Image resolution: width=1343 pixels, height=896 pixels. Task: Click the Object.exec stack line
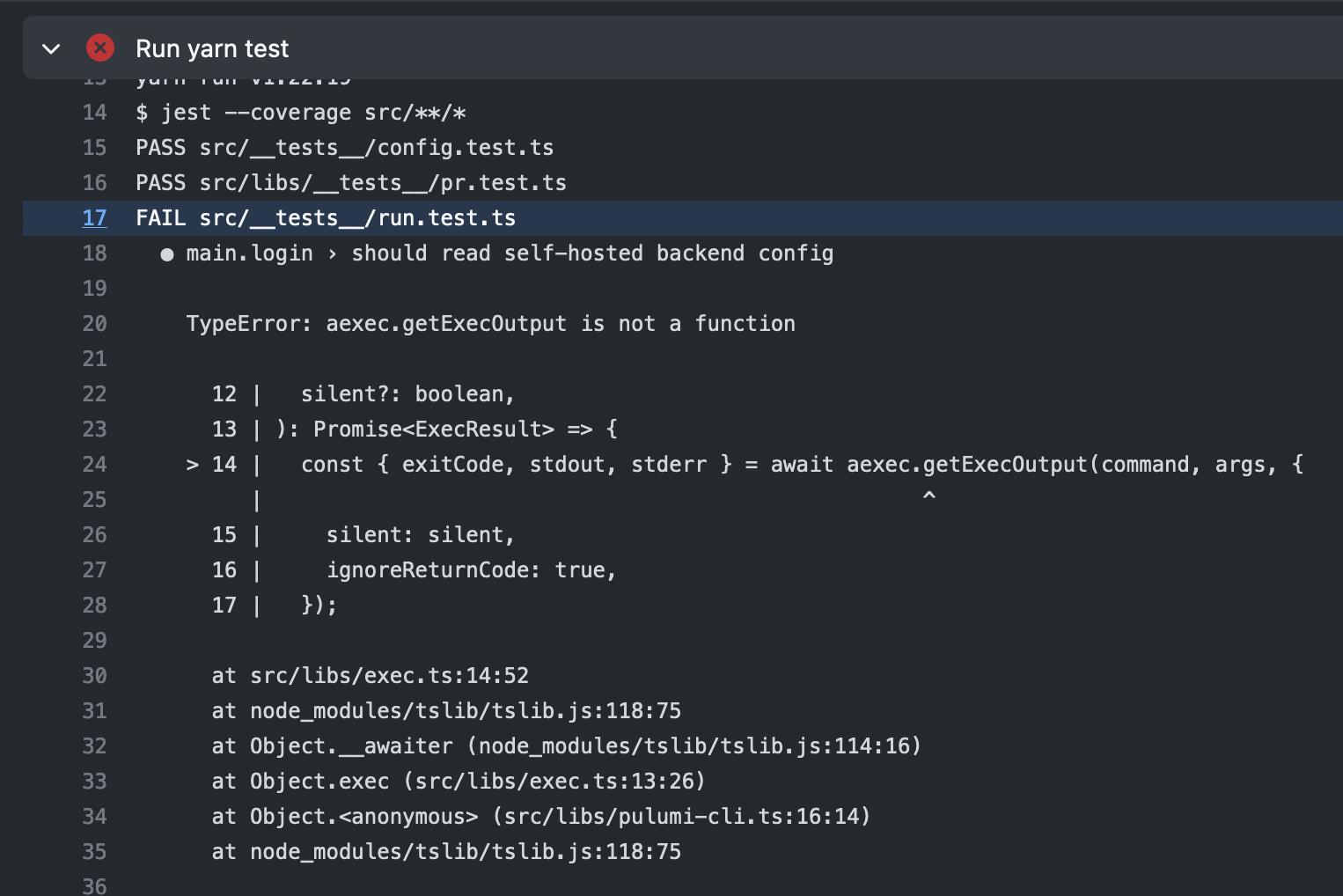coord(459,782)
